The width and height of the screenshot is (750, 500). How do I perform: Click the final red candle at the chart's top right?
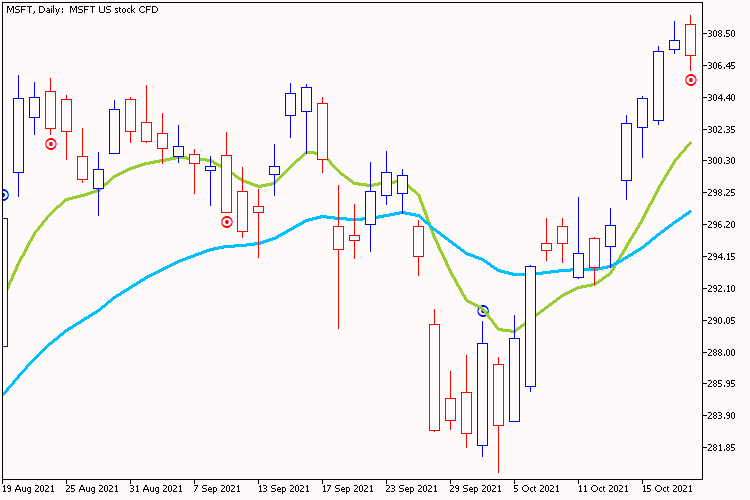point(690,40)
